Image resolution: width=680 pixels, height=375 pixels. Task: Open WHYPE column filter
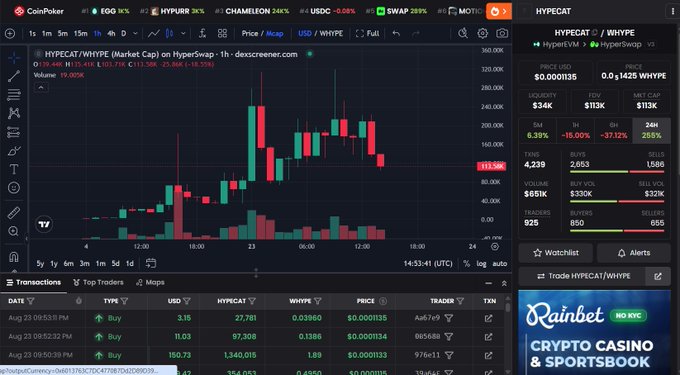click(317, 301)
